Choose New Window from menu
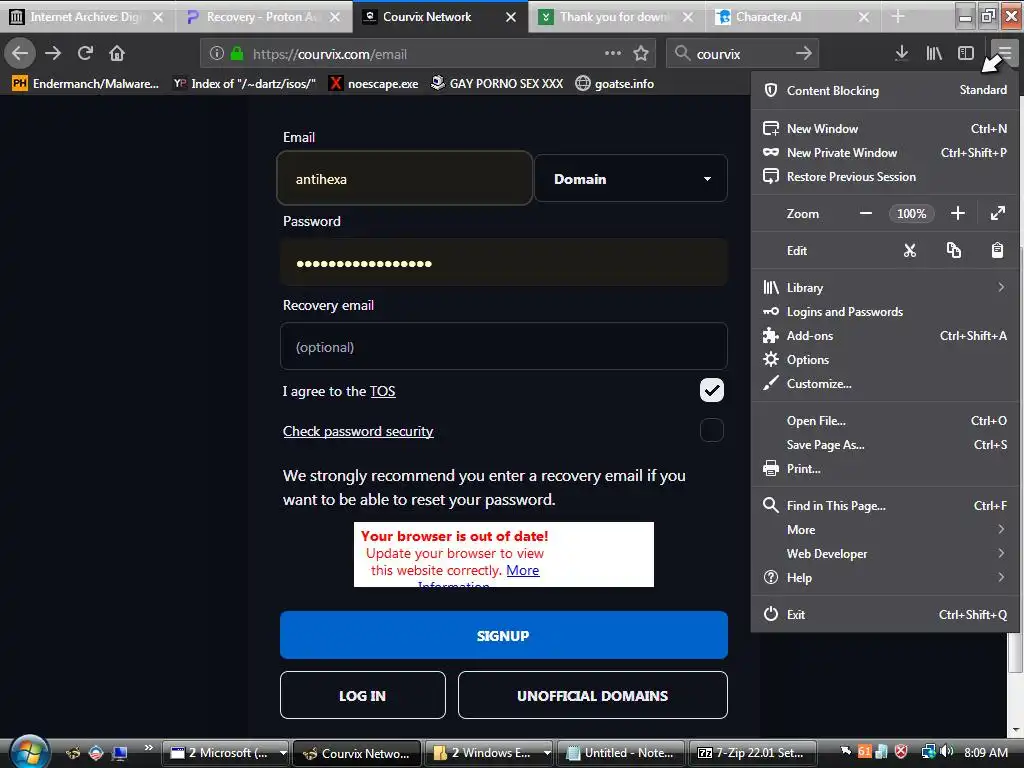This screenshot has width=1024, height=768. point(885,129)
